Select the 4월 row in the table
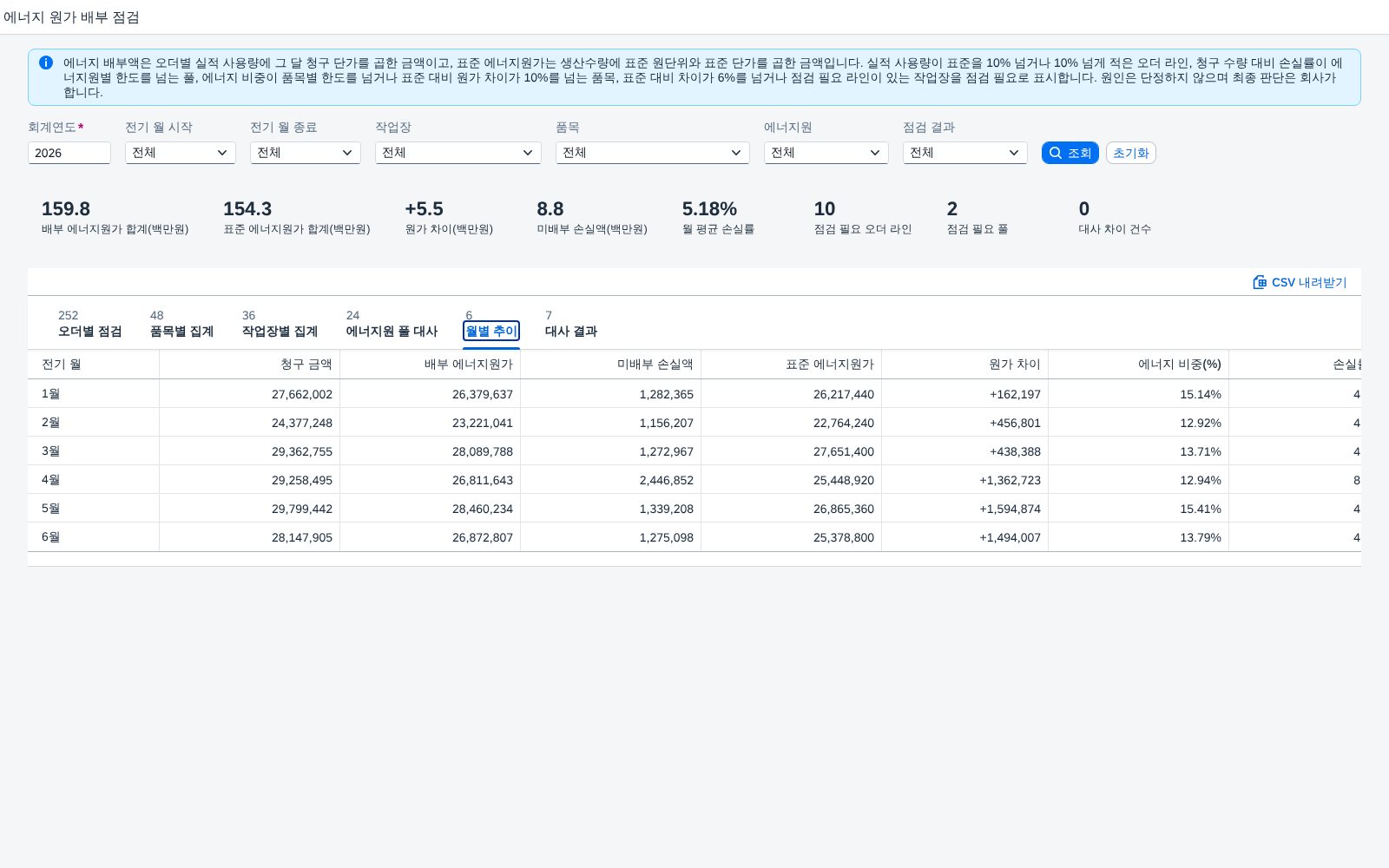The height and width of the screenshot is (868, 1389). [694, 480]
